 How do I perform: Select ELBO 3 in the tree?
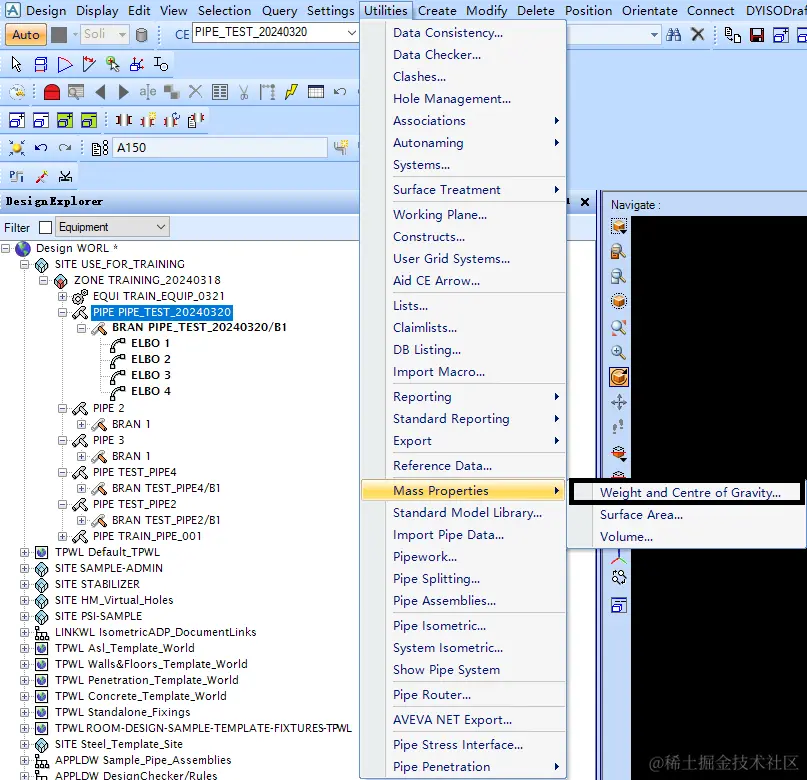click(150, 375)
